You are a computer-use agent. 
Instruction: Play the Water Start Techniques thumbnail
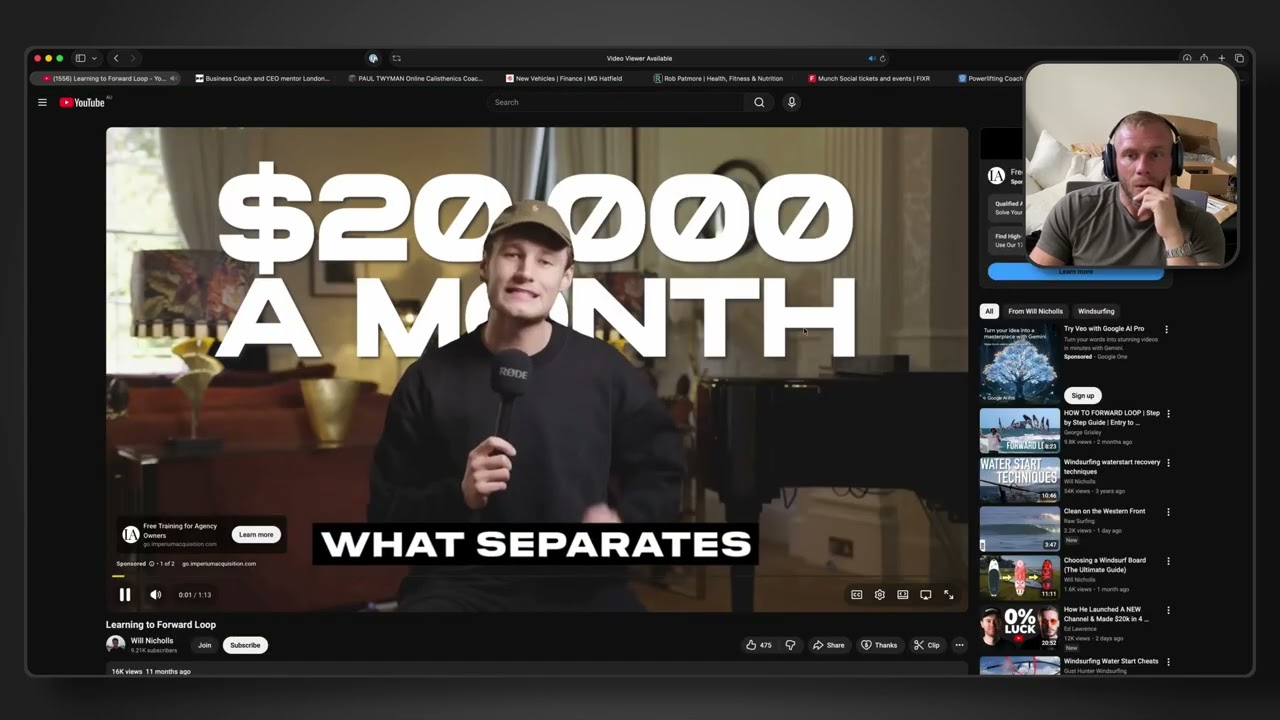(1019, 479)
